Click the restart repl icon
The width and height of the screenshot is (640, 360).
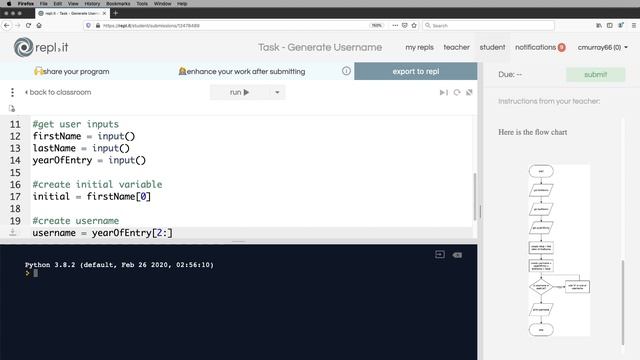[457, 93]
